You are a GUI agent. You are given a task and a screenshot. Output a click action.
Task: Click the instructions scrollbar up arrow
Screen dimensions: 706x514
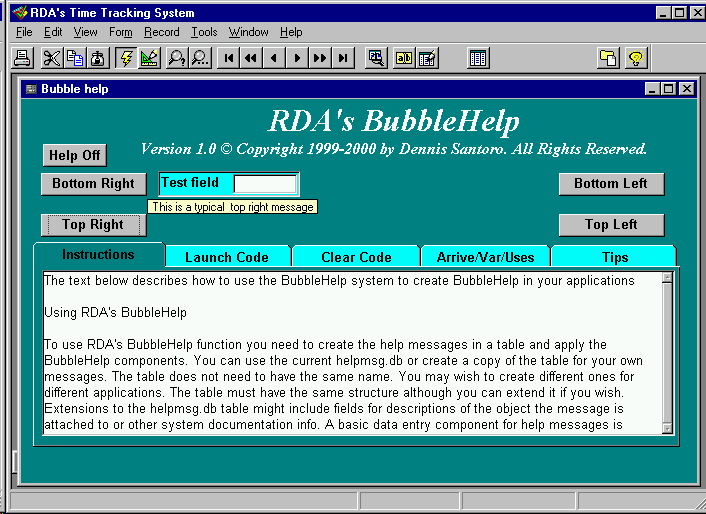(x=667, y=277)
